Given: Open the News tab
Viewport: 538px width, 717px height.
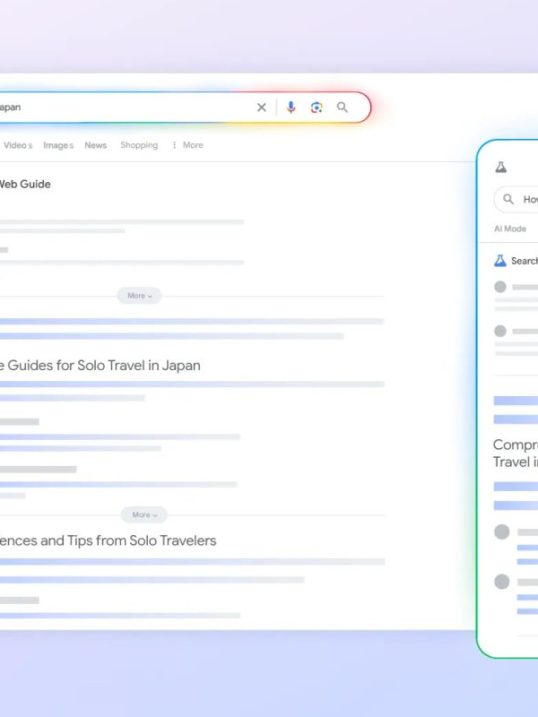Looking at the screenshot, I should click(96, 145).
